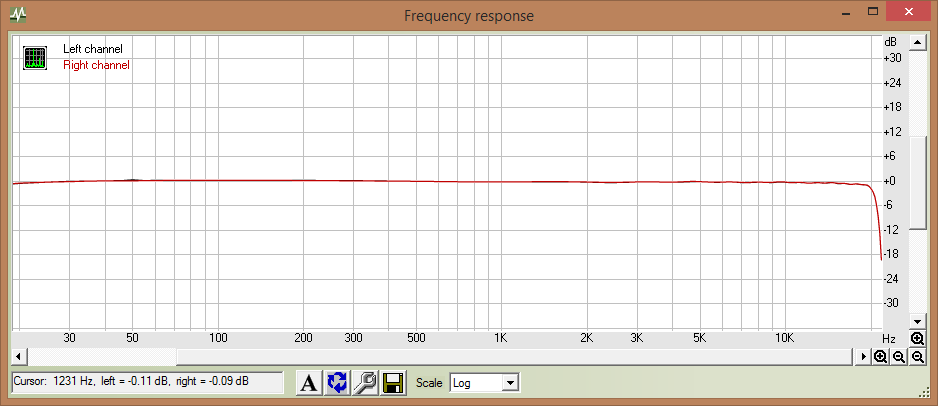Click the 'A' text toggle button
Screen dimensions: 938x406
tap(310, 382)
